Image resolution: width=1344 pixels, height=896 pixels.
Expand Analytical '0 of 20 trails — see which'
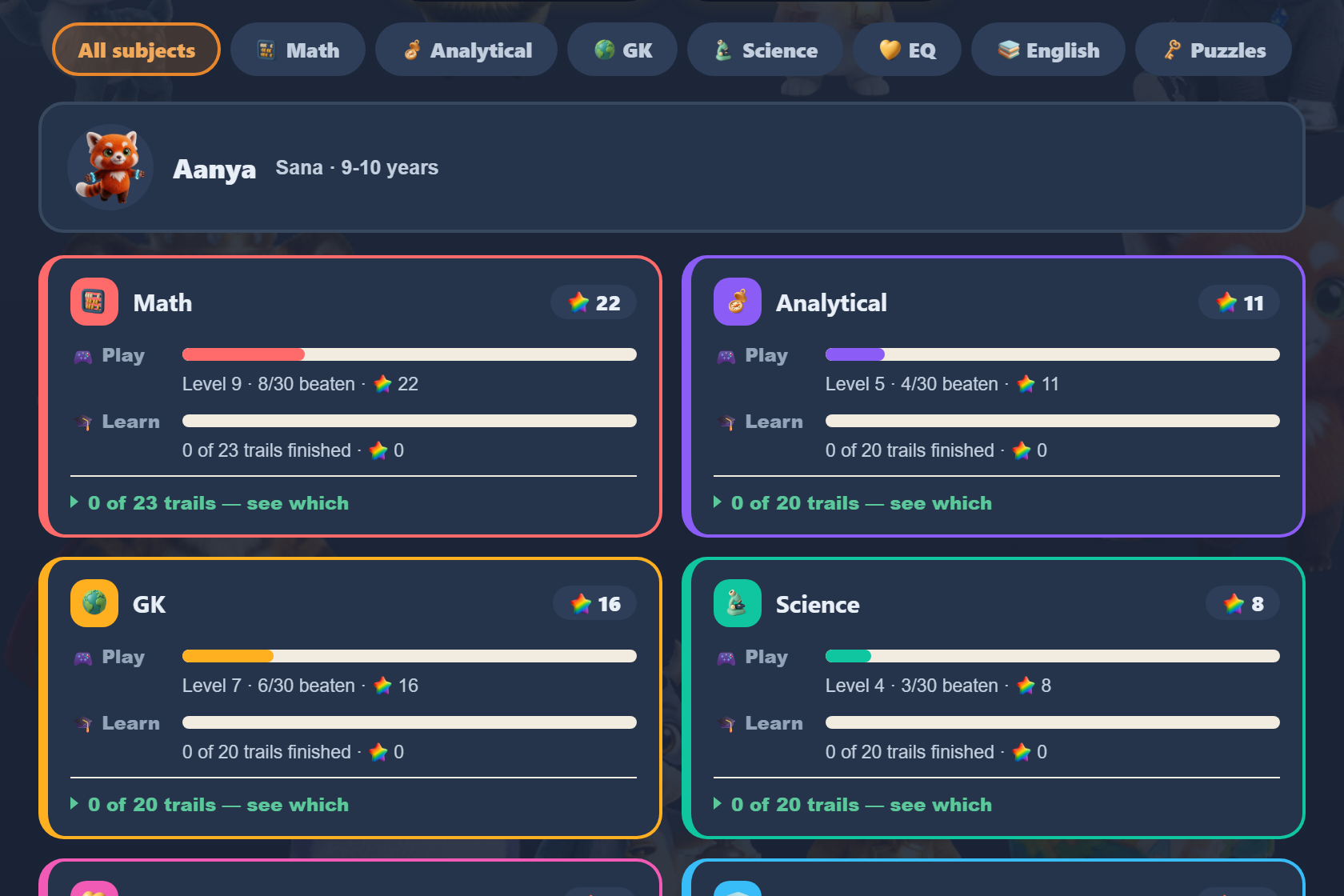(x=853, y=503)
